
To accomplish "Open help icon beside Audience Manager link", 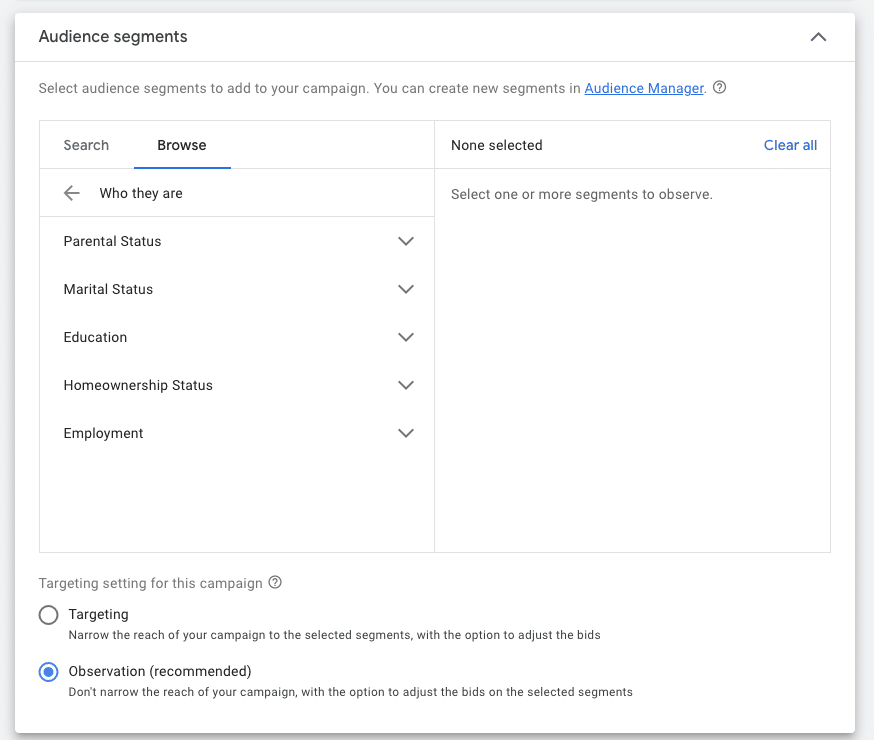I will click(x=720, y=87).
